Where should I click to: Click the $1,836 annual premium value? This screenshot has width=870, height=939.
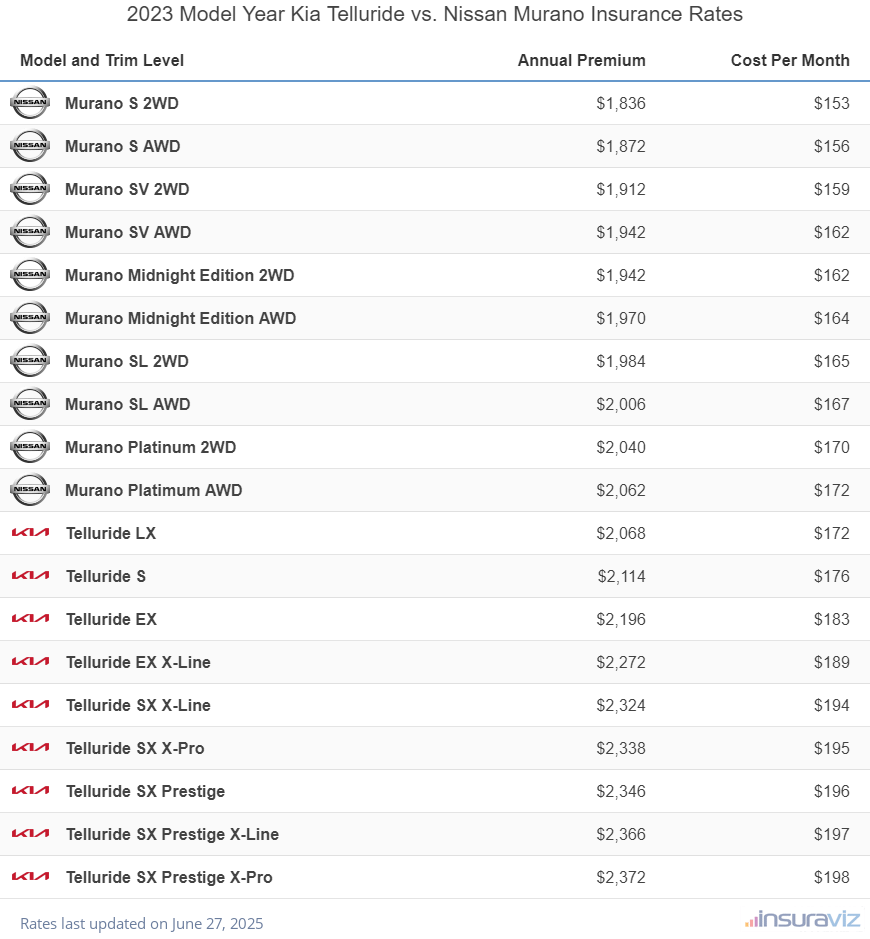[621, 103]
